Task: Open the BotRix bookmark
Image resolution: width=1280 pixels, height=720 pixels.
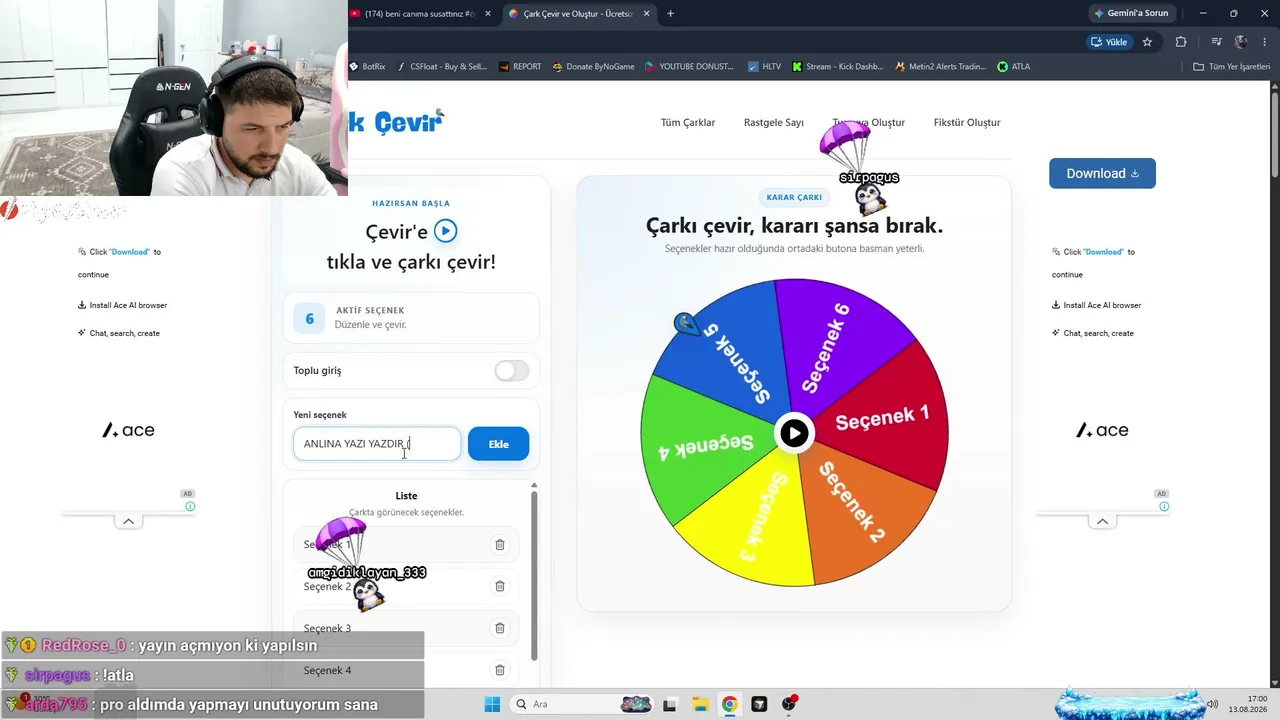Action: [x=367, y=67]
